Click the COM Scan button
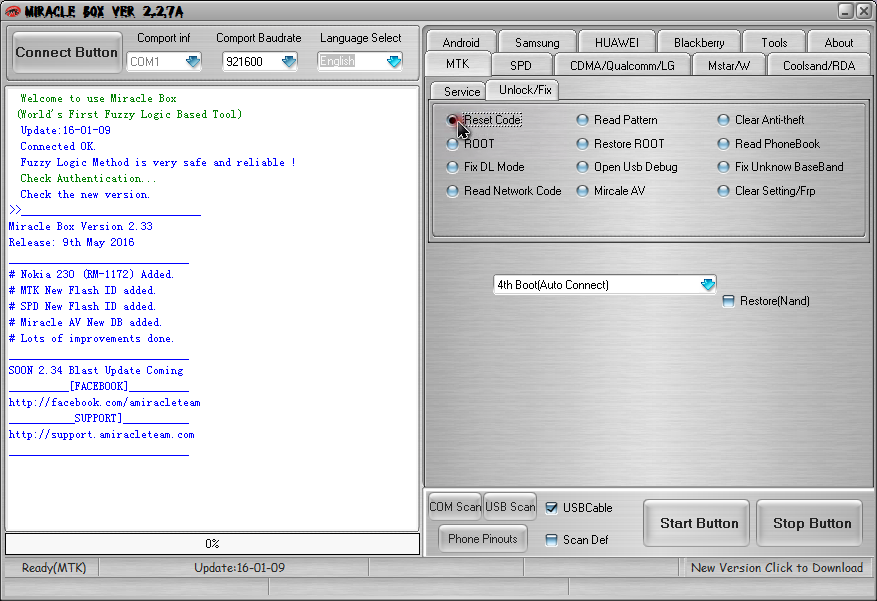 point(455,507)
